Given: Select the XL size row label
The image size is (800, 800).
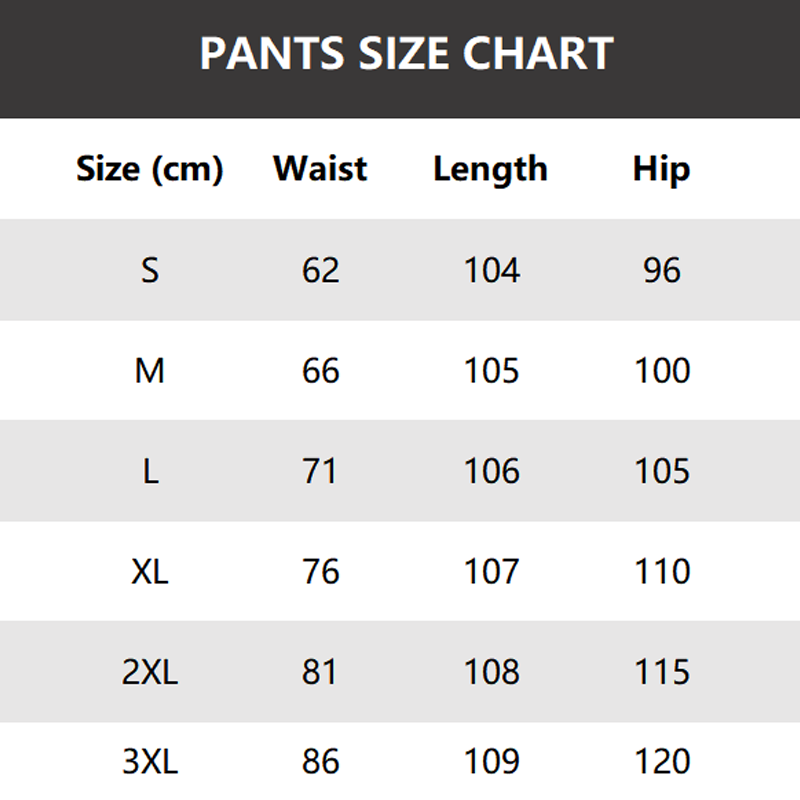Looking at the screenshot, I should [149, 572].
